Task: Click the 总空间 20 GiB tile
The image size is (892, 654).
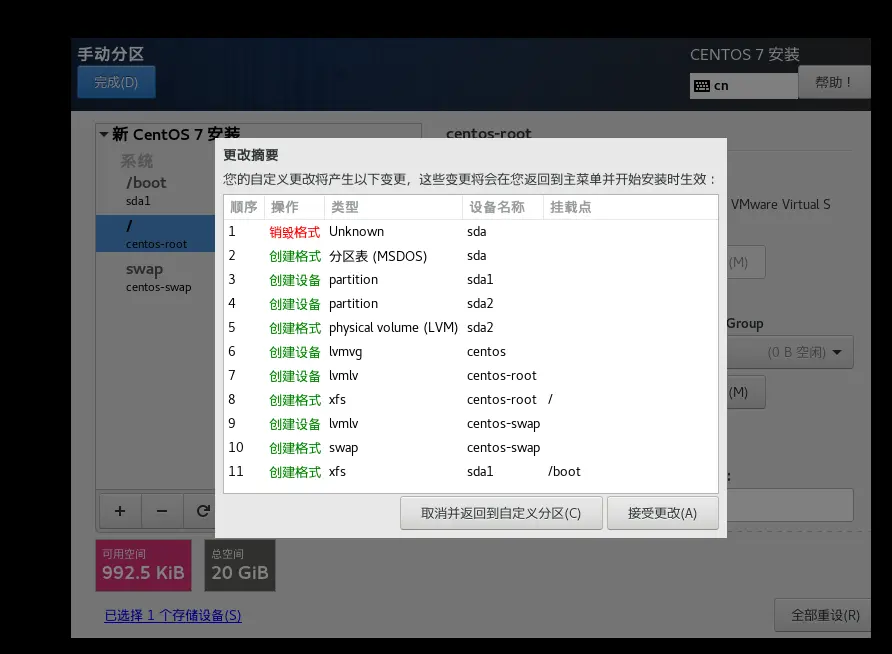Action: [x=239, y=565]
